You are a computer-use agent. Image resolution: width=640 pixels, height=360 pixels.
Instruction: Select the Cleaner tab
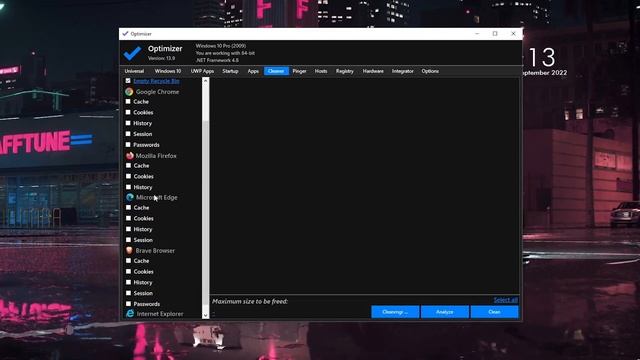point(276,71)
